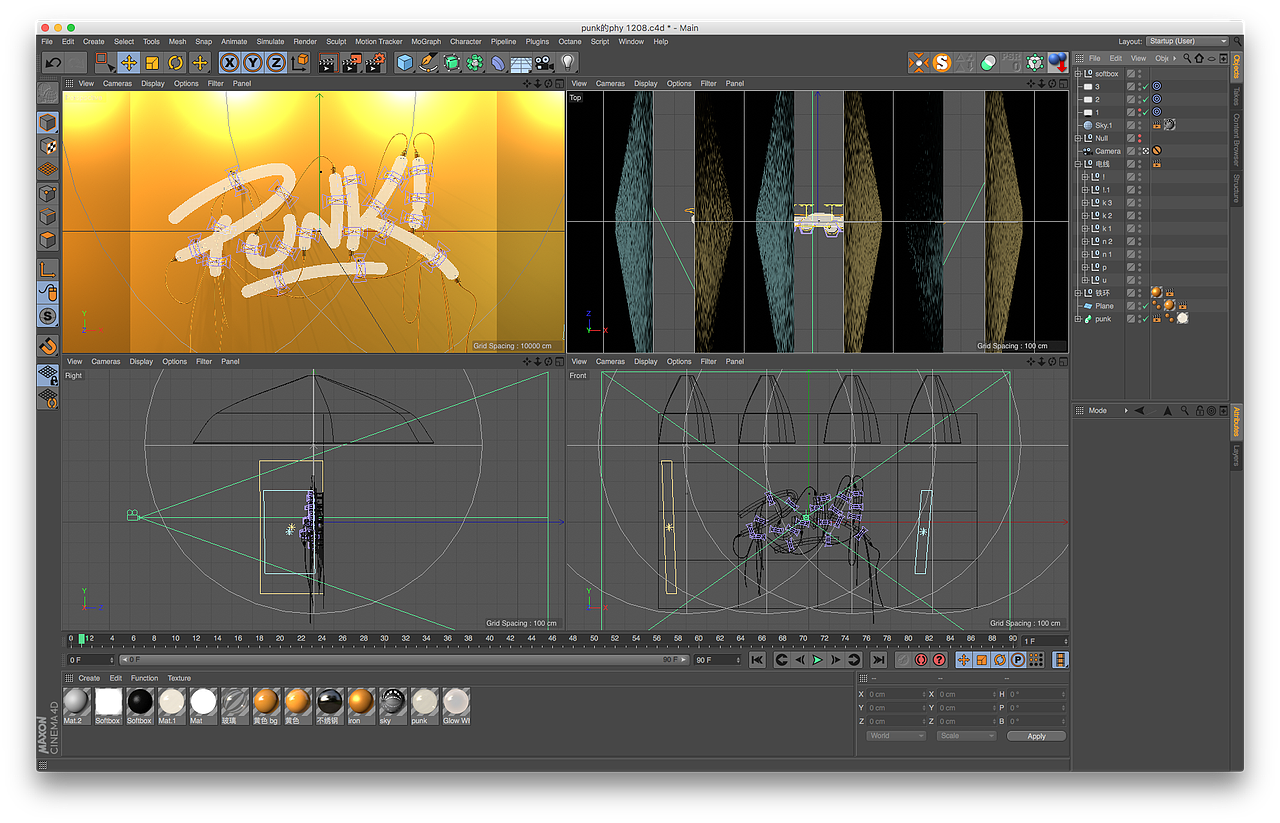Open the Layout dropdown
Screen dimensions: 1280x823
1187,41
